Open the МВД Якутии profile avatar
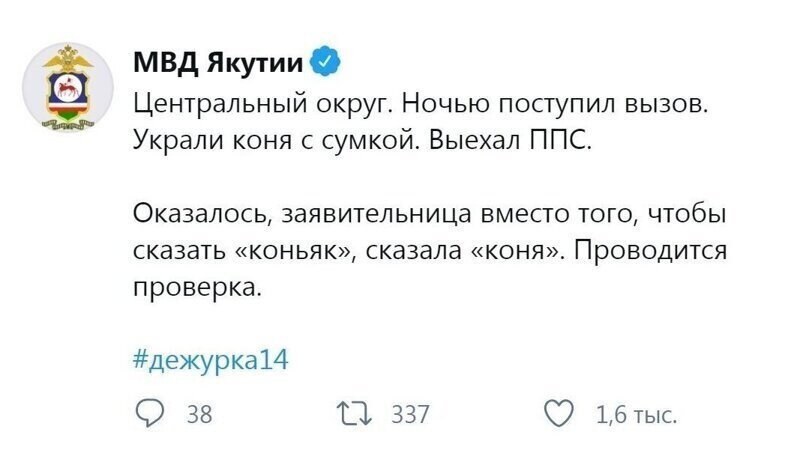800x456 pixels. click(68, 86)
